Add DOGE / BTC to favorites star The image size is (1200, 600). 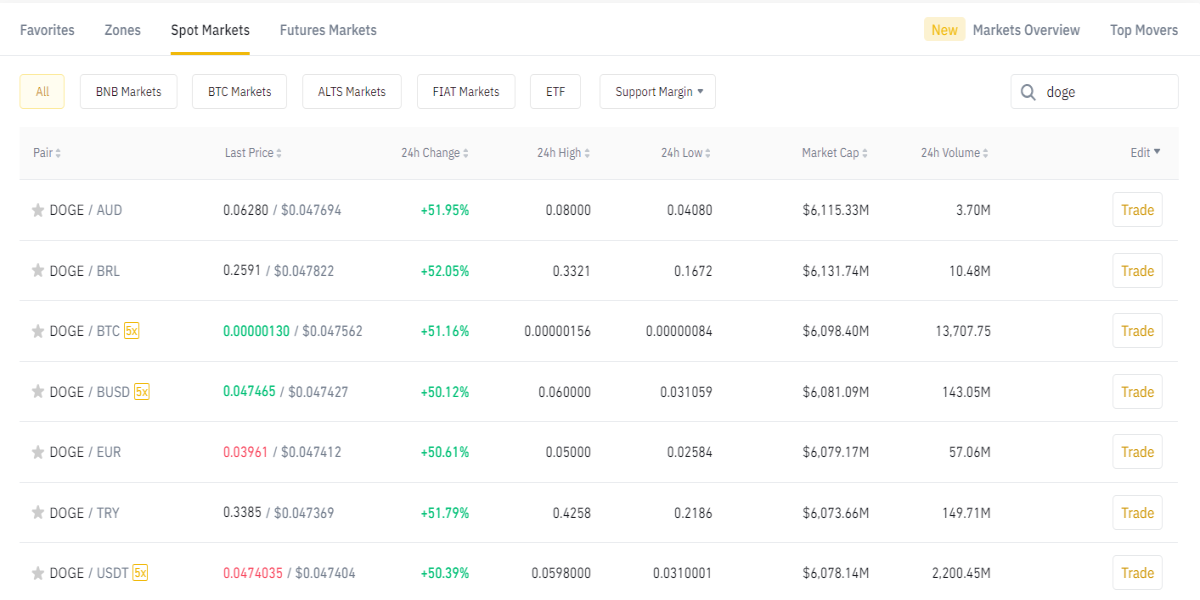[38, 331]
